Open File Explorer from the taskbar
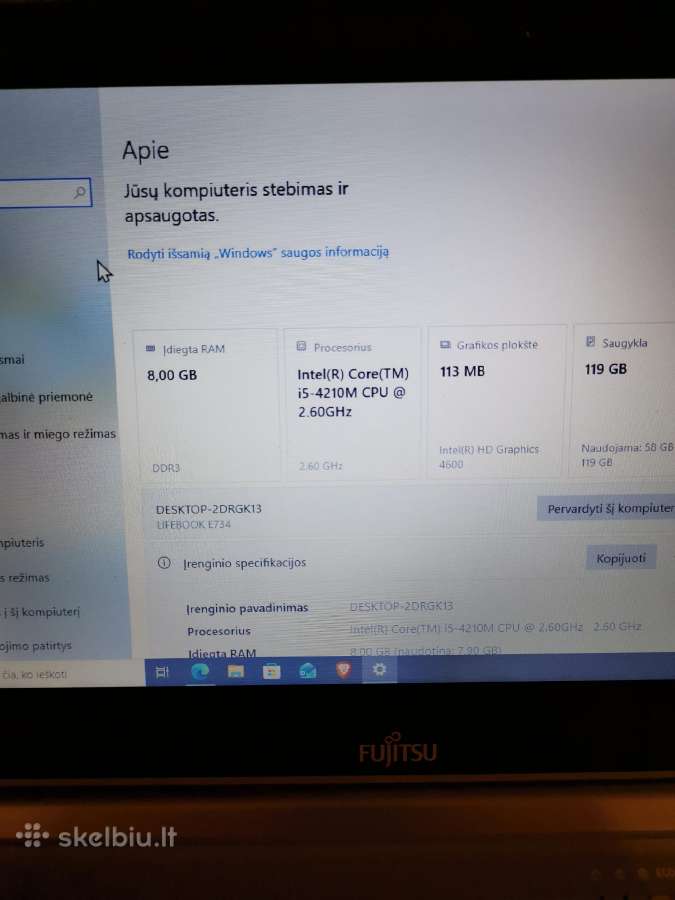This screenshot has height=900, width=675. (x=236, y=671)
